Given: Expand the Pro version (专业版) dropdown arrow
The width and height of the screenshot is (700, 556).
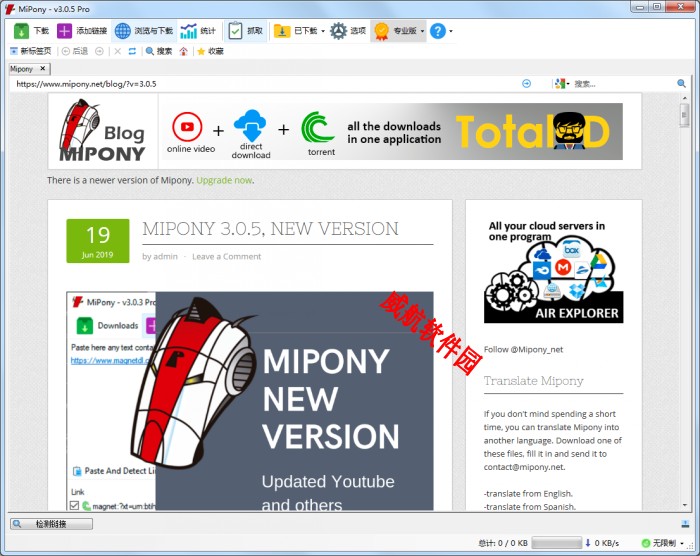Looking at the screenshot, I should pyautogui.click(x=422, y=31).
